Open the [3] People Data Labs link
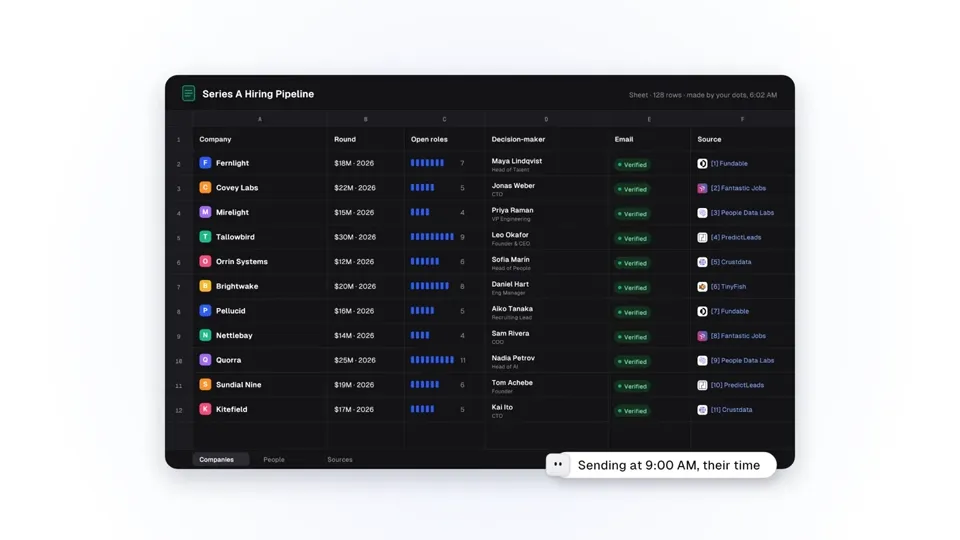Image resolution: width=960 pixels, height=540 pixels. pyautogui.click(x=743, y=212)
